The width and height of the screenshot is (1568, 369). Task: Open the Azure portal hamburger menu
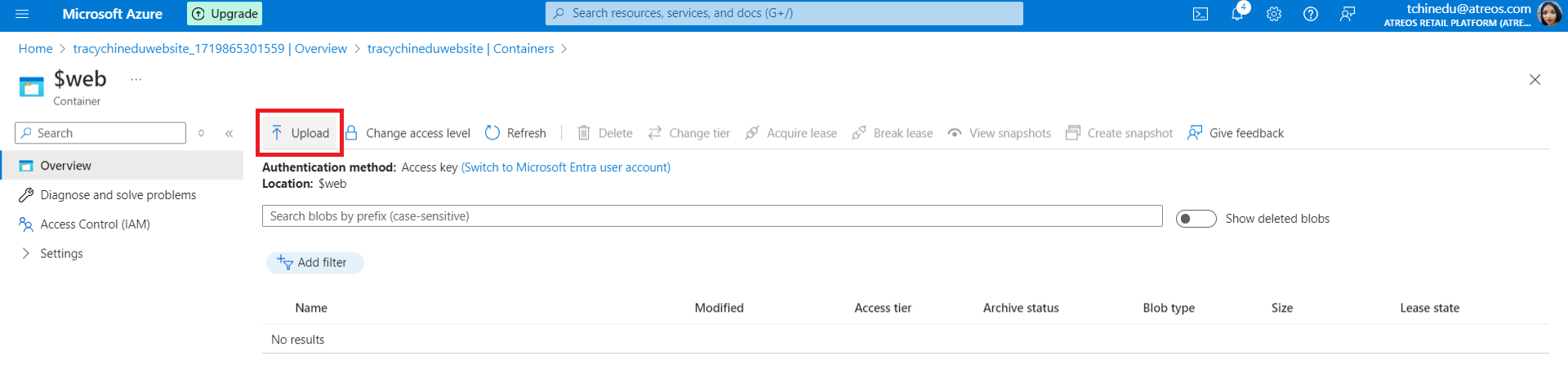click(22, 14)
